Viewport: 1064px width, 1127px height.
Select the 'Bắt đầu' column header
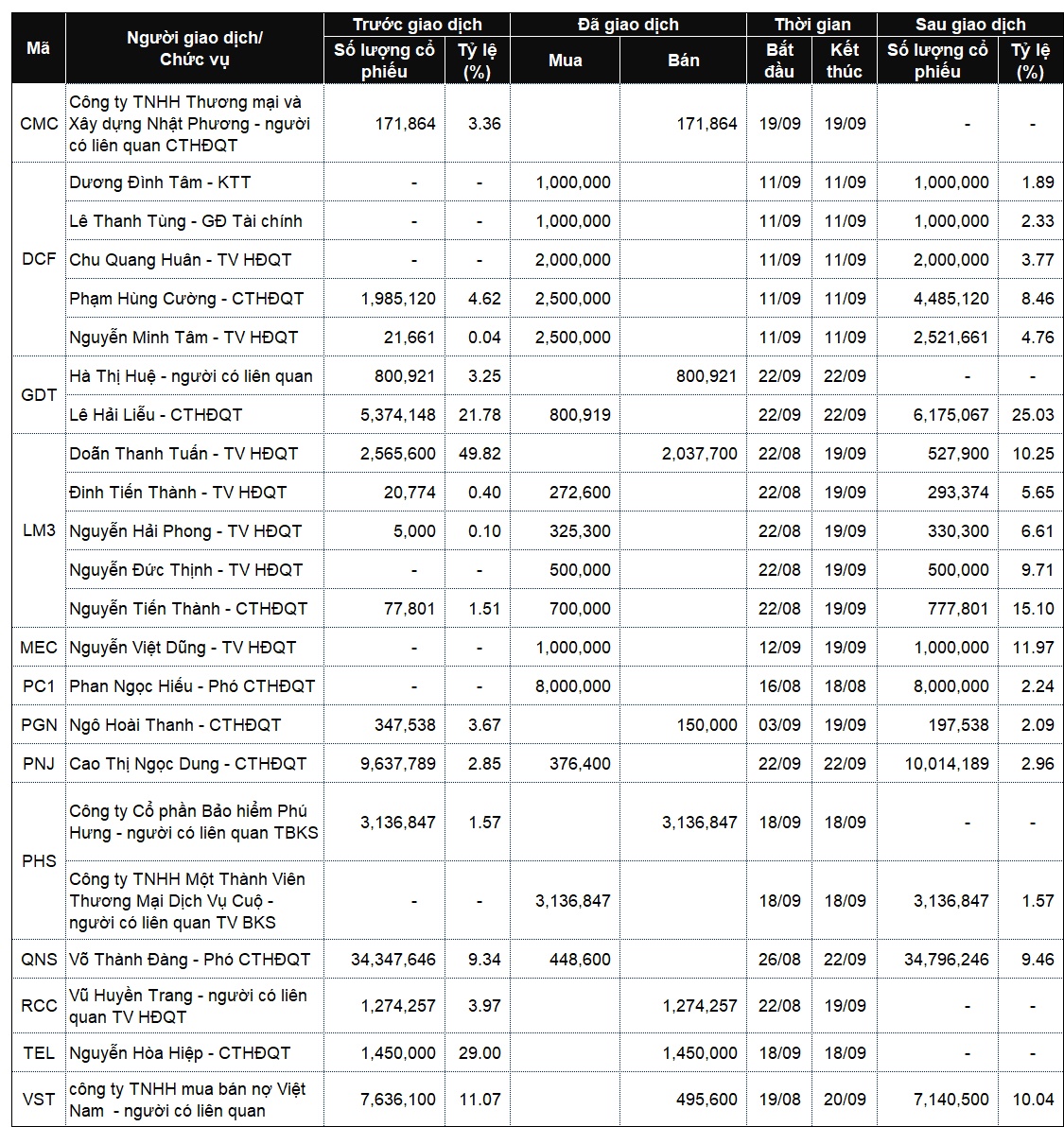[779, 61]
